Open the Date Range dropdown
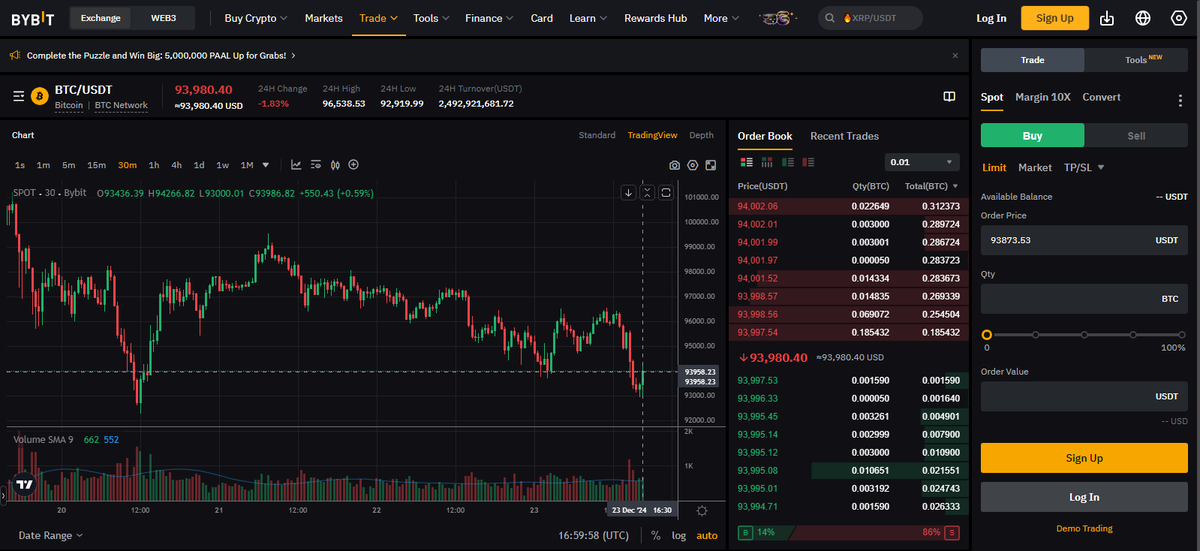Image resolution: width=1200 pixels, height=551 pixels. [x=51, y=536]
